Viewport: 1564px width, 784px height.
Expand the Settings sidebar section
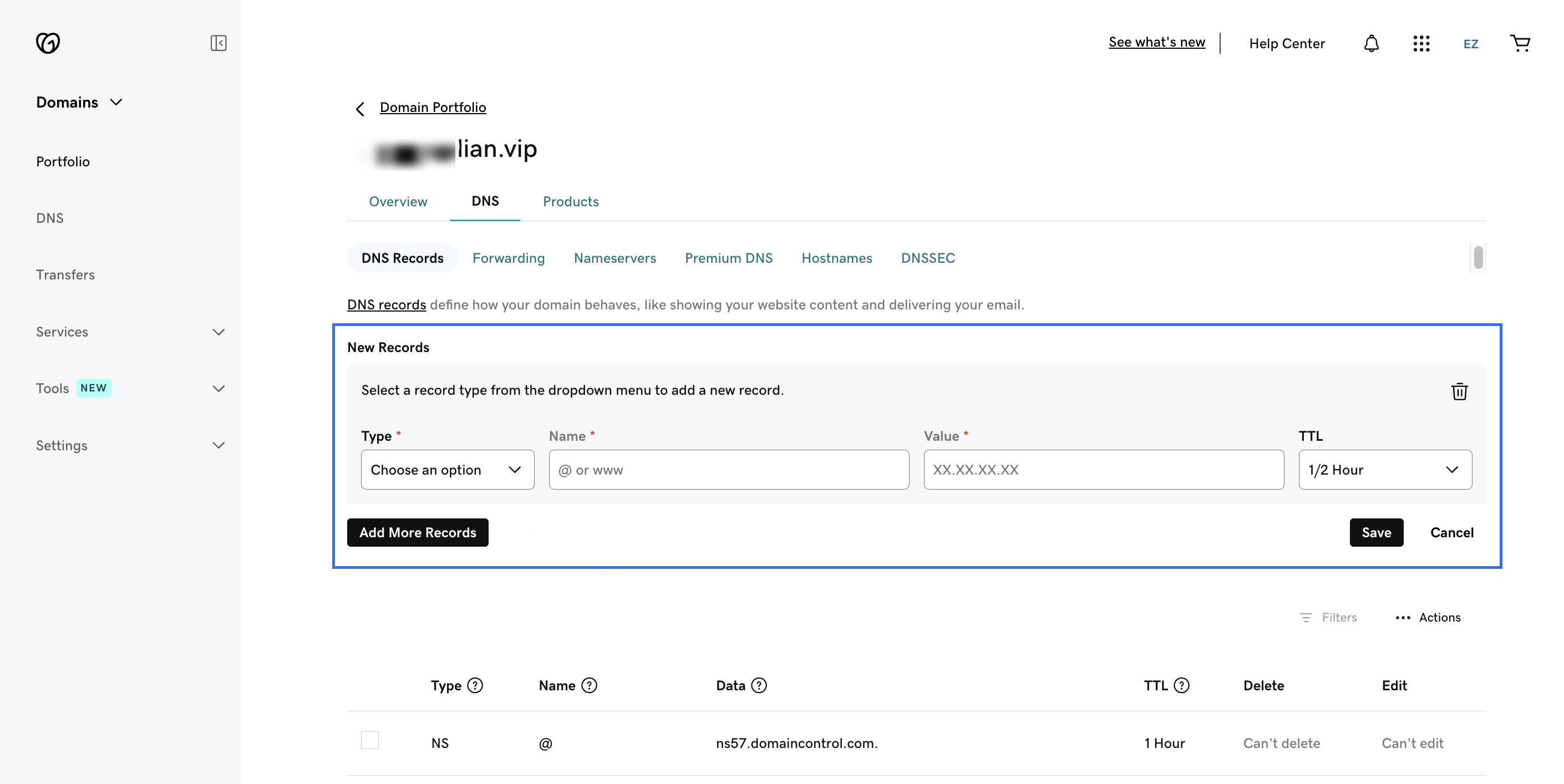218,445
